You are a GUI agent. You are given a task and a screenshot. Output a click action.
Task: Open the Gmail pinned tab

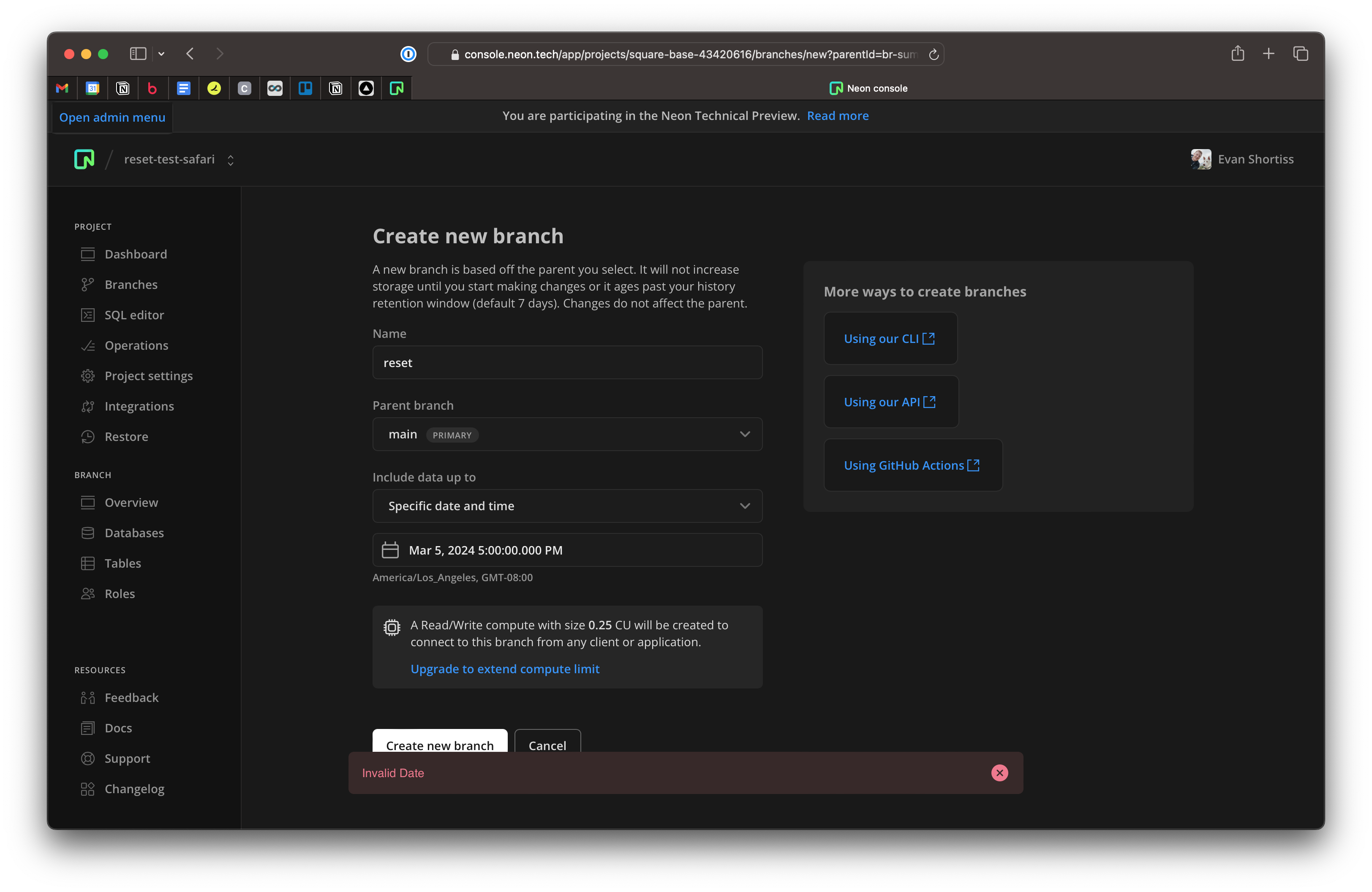coord(62,88)
